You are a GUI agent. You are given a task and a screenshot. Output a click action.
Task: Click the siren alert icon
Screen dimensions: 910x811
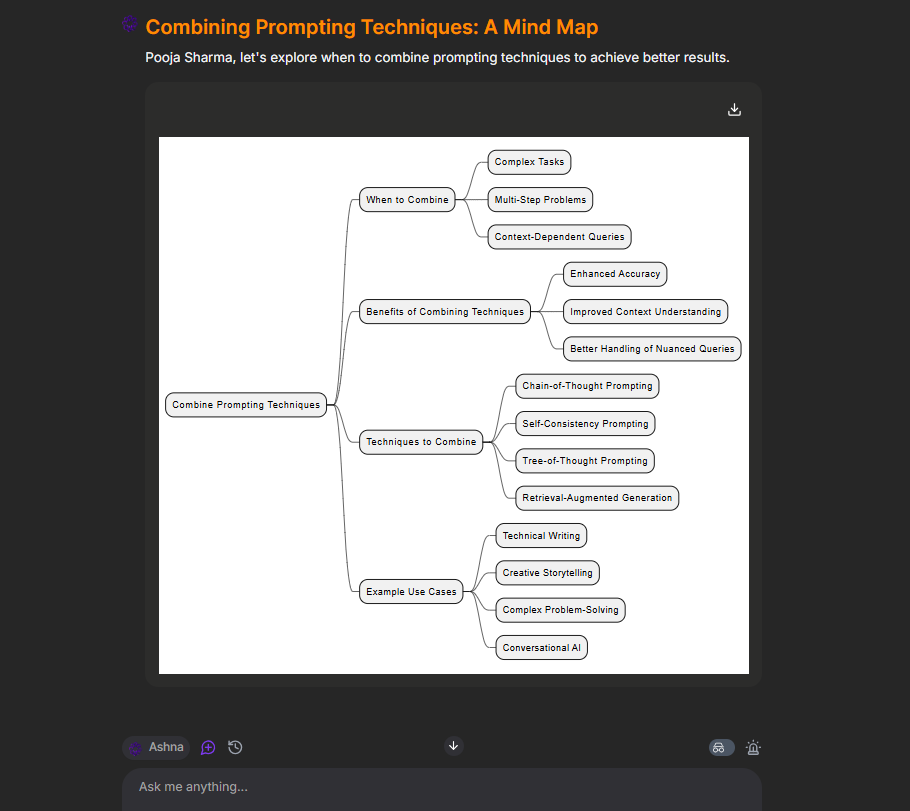pyautogui.click(x=753, y=747)
